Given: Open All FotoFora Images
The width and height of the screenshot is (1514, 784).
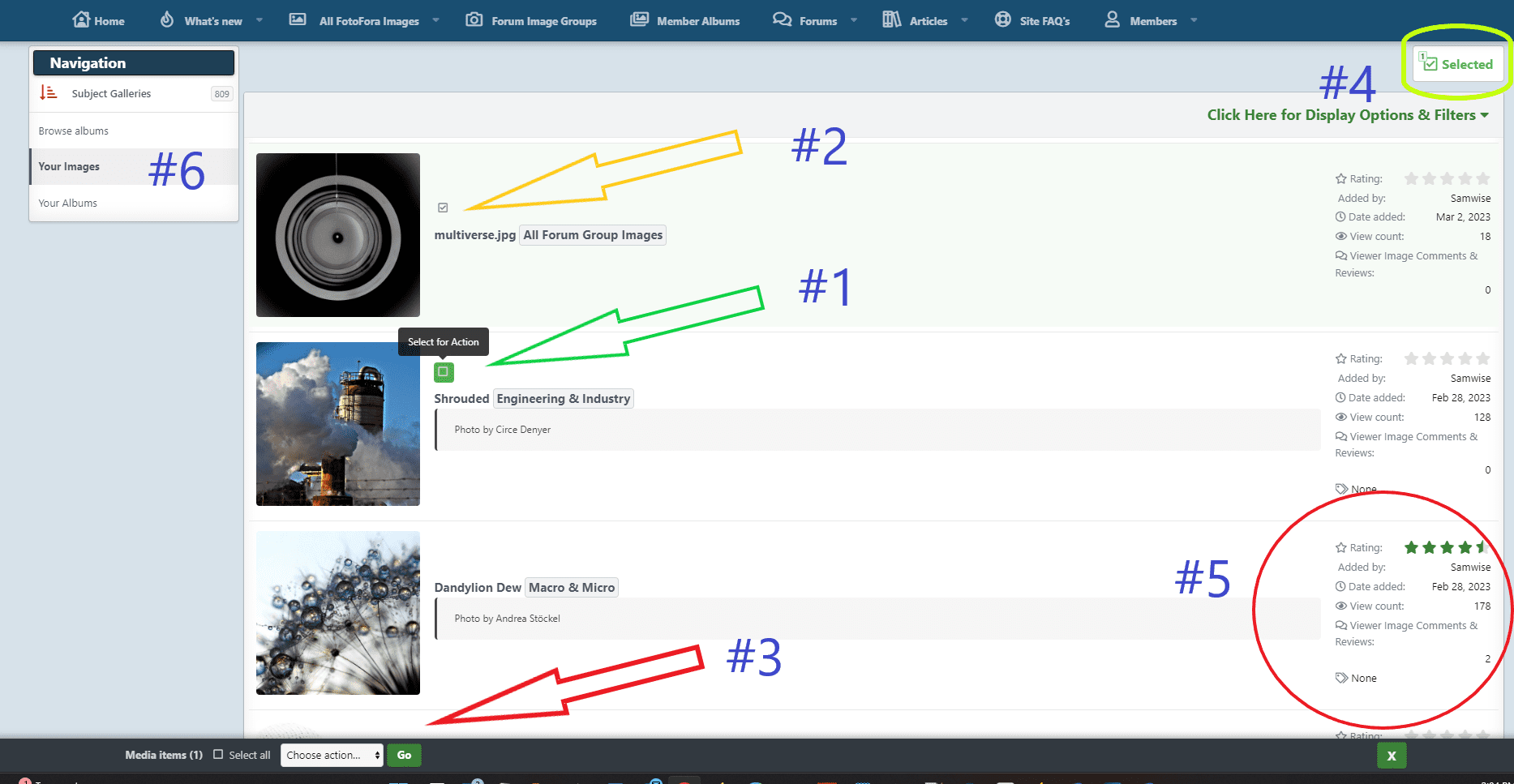Looking at the screenshot, I should point(369,21).
